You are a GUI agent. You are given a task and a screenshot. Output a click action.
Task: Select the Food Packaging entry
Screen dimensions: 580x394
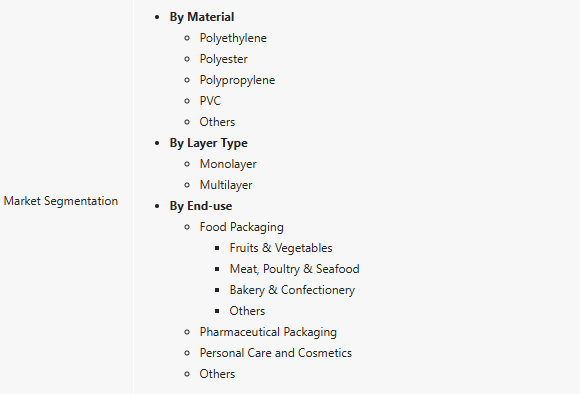[x=242, y=227]
